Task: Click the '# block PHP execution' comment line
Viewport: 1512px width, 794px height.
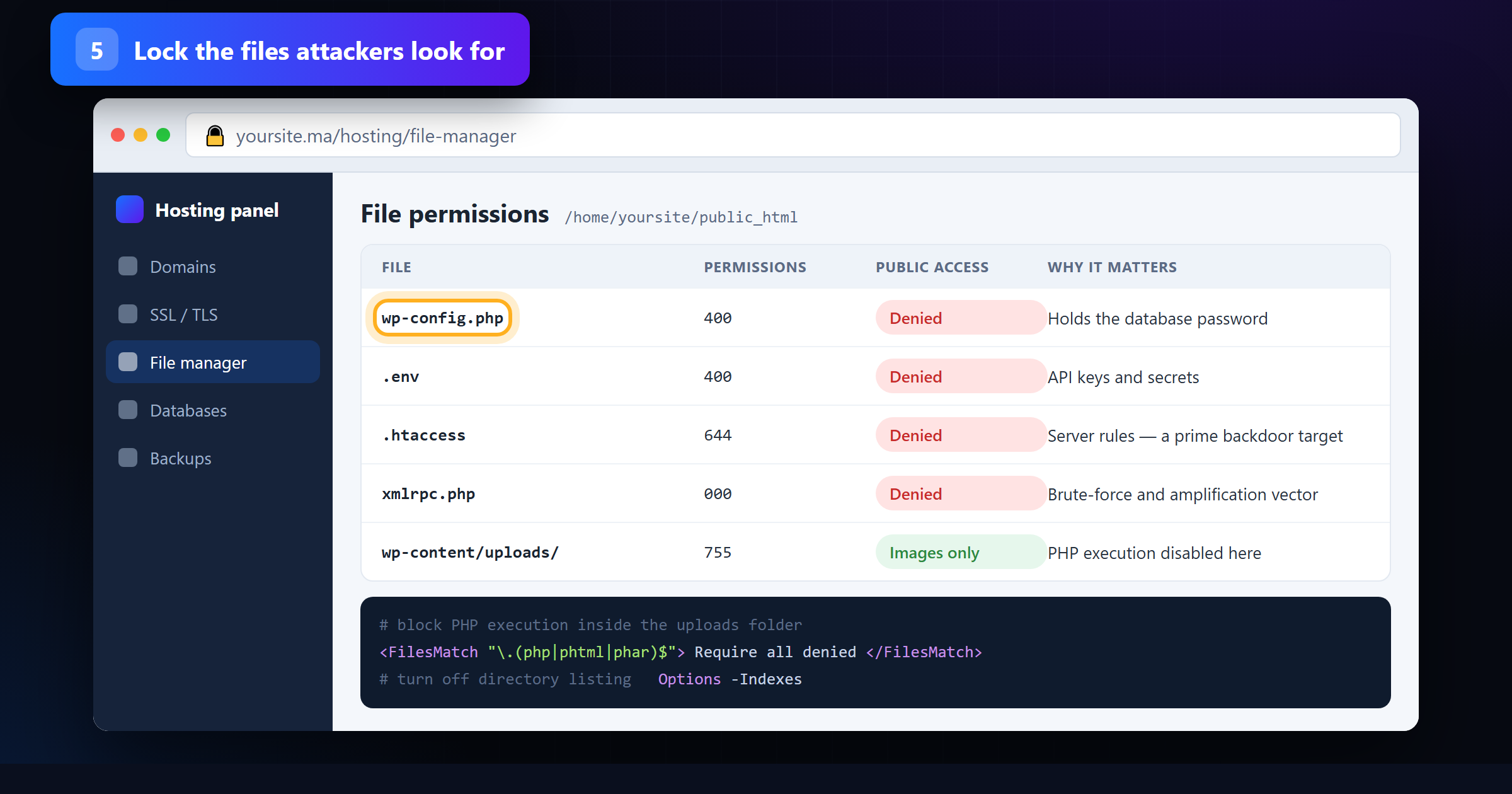Action: pyautogui.click(x=590, y=625)
